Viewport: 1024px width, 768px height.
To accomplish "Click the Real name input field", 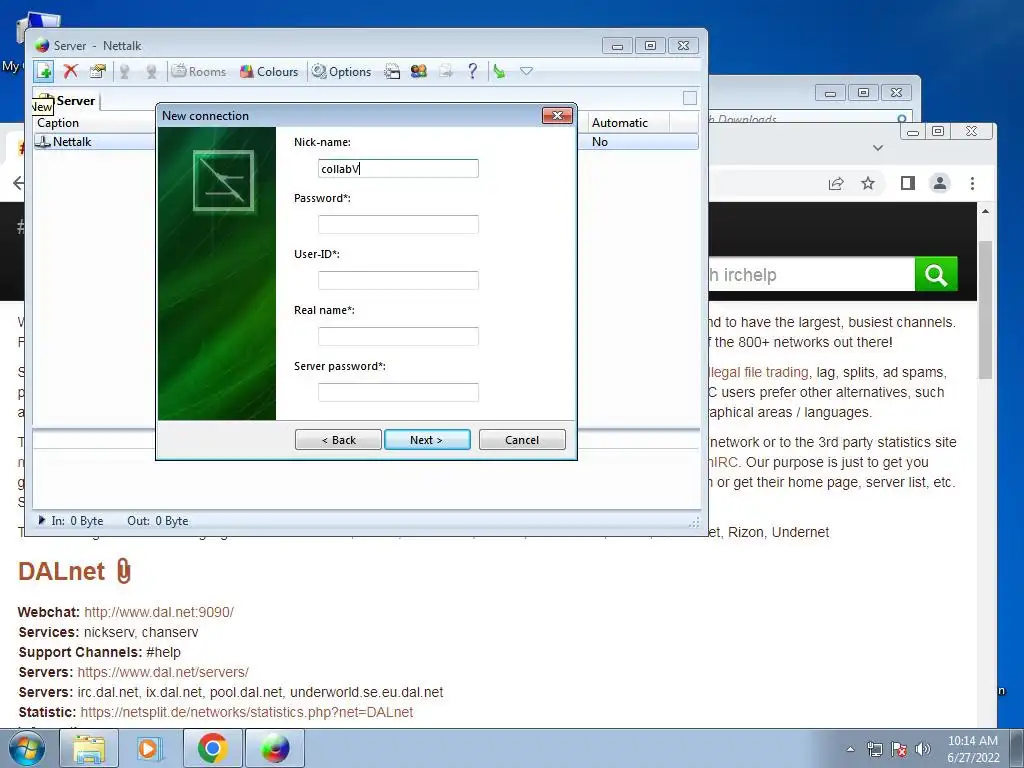I will pos(398,336).
